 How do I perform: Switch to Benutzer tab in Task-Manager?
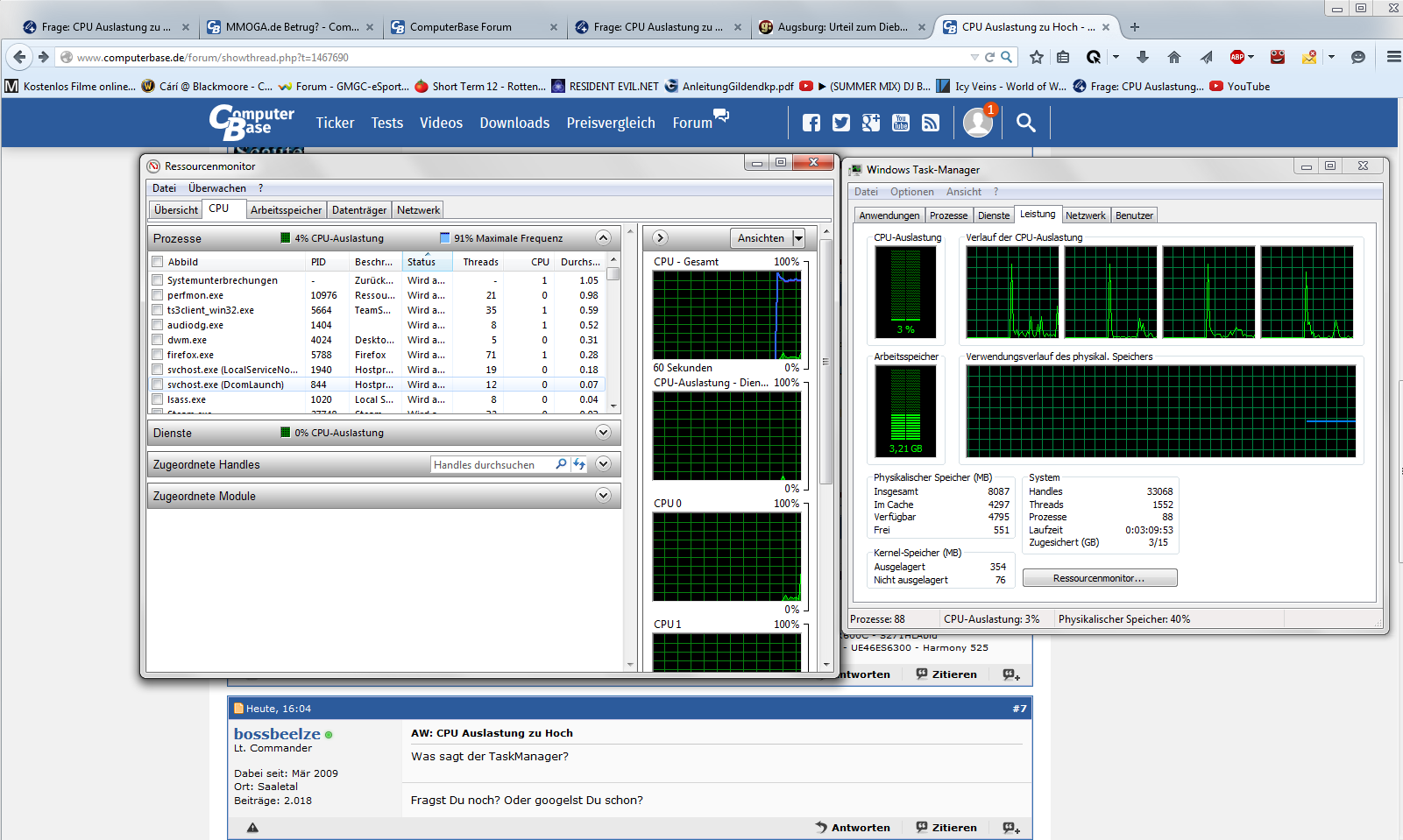[1134, 215]
